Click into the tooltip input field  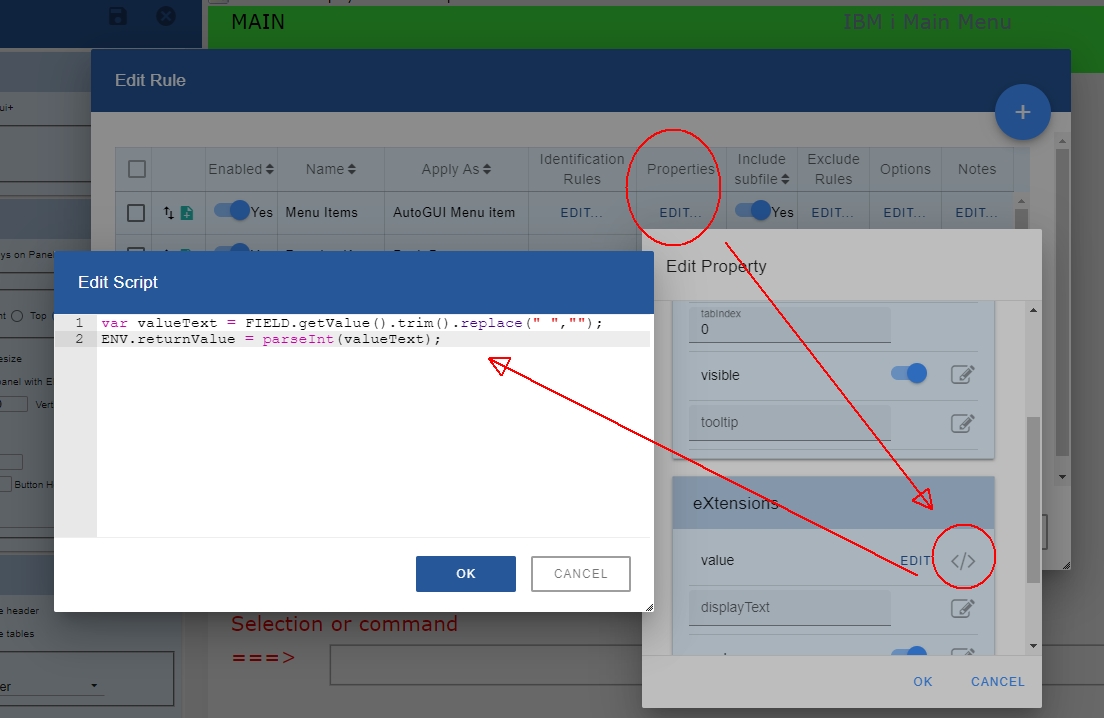790,423
